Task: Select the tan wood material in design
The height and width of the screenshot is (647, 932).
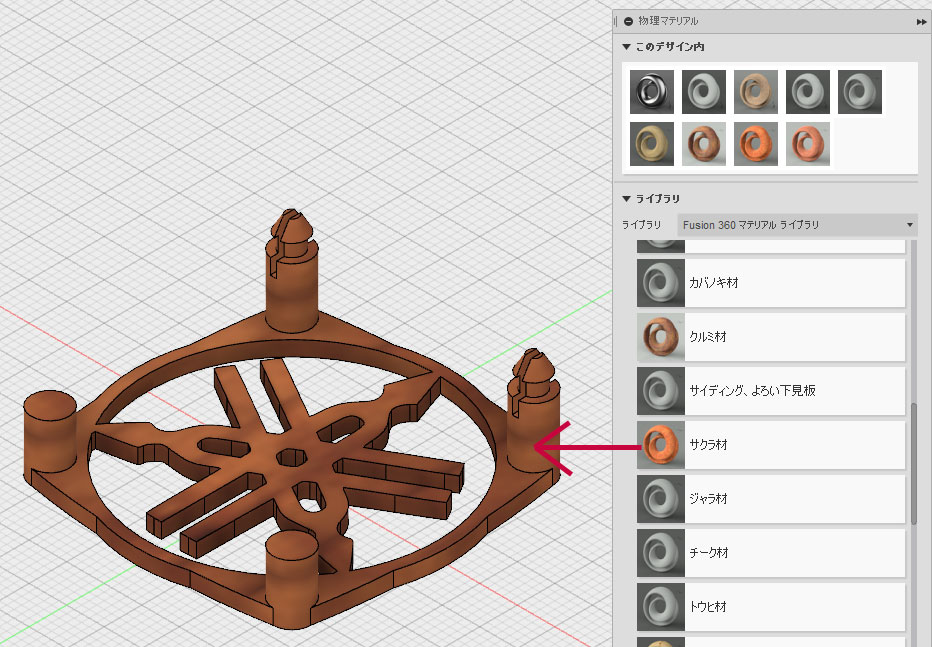Action: (756, 91)
